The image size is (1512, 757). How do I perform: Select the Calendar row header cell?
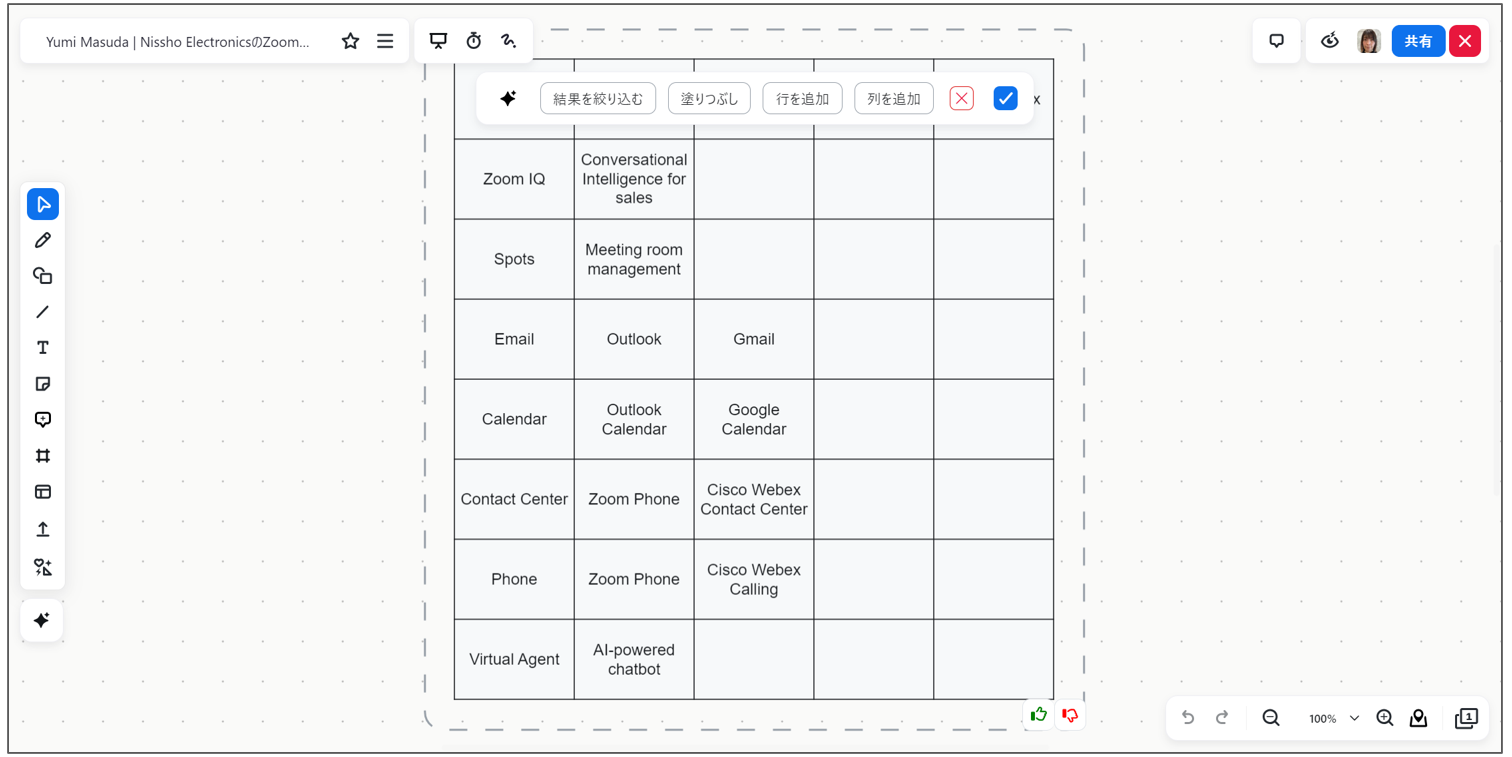point(514,419)
